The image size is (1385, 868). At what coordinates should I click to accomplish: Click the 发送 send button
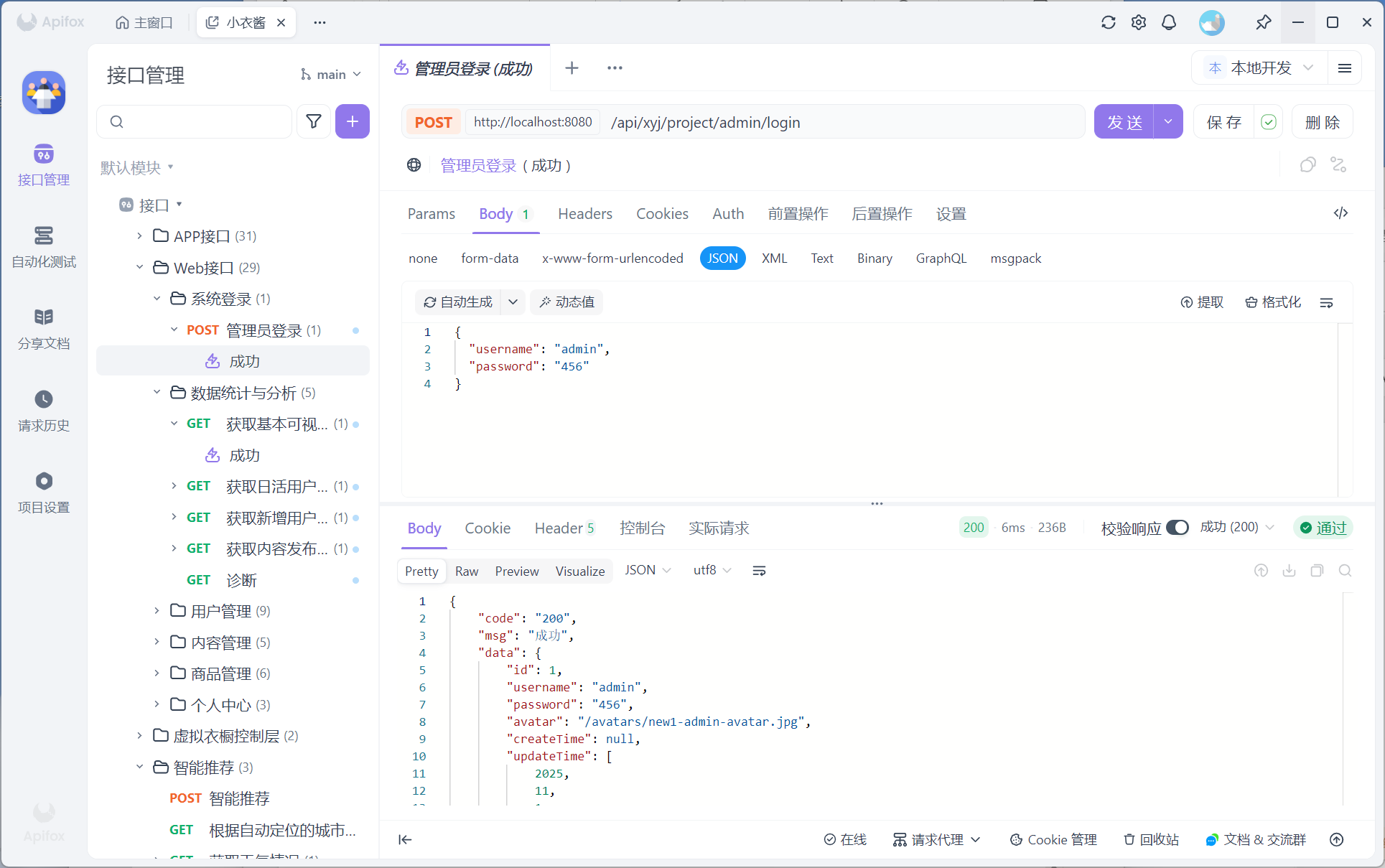coord(1124,122)
